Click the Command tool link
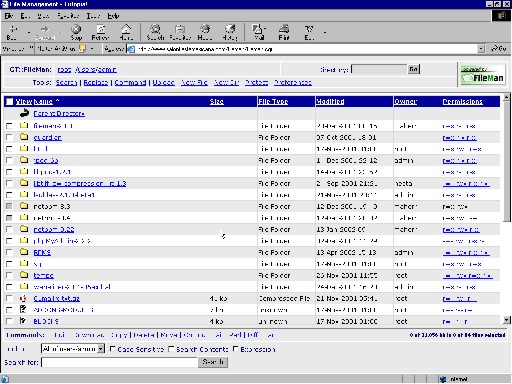This screenshot has width=512, height=384. pyautogui.click(x=130, y=82)
